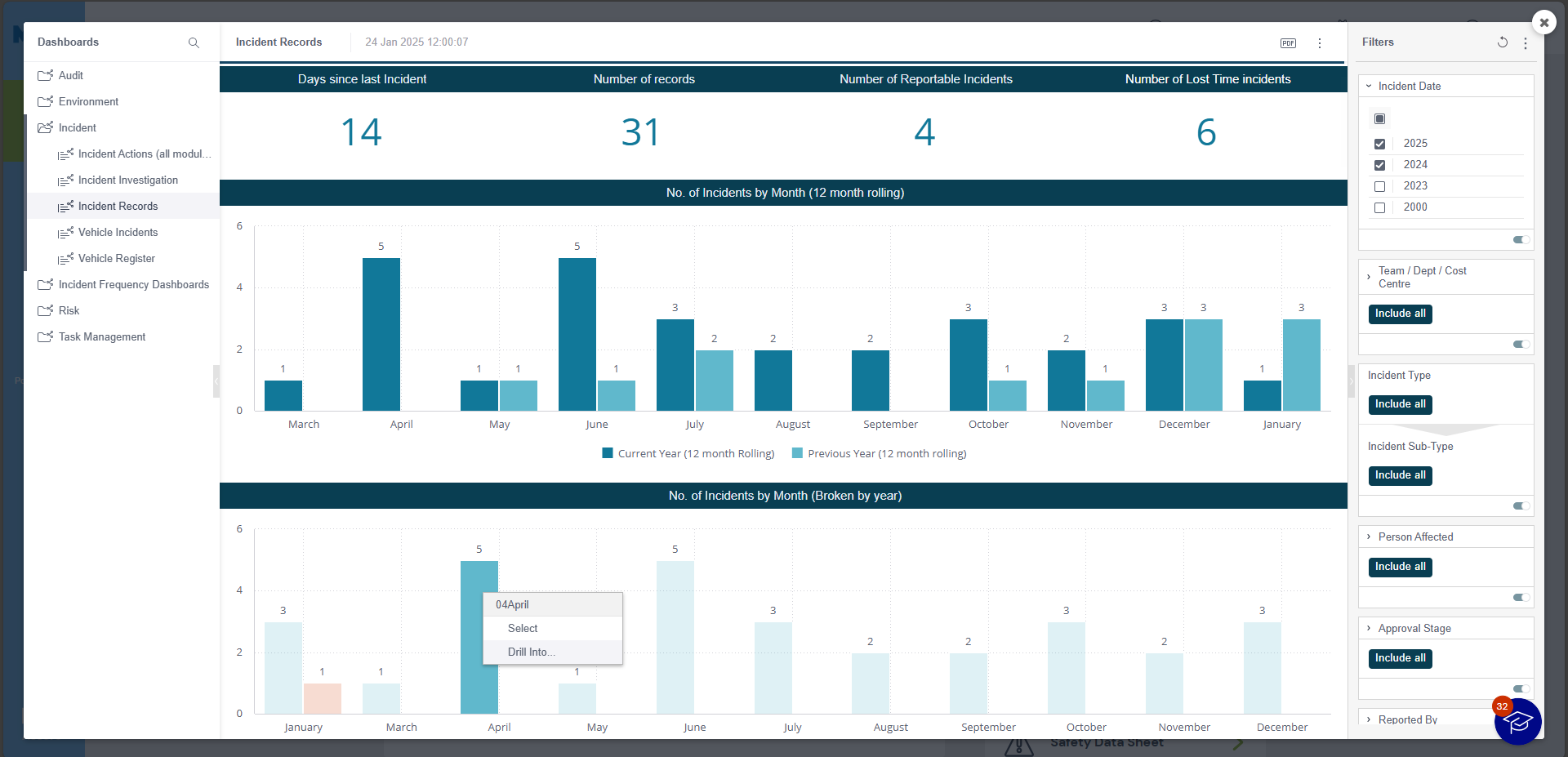Open the dashboard three-dot options menu
Image resolution: width=1568 pixels, height=757 pixels.
coord(1320,43)
